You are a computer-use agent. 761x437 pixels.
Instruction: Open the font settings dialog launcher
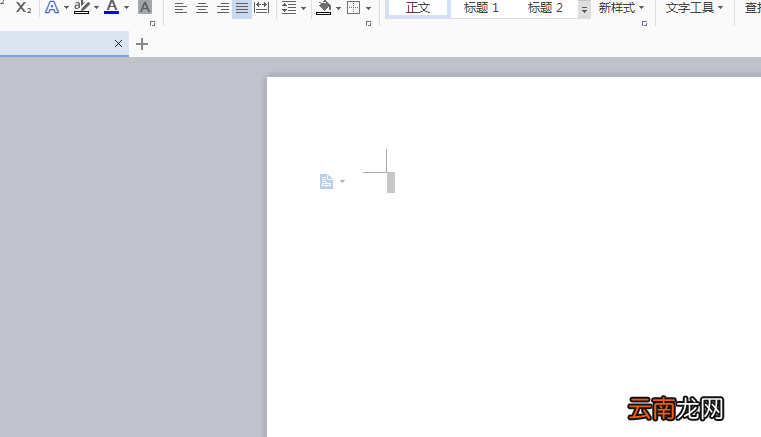point(152,23)
